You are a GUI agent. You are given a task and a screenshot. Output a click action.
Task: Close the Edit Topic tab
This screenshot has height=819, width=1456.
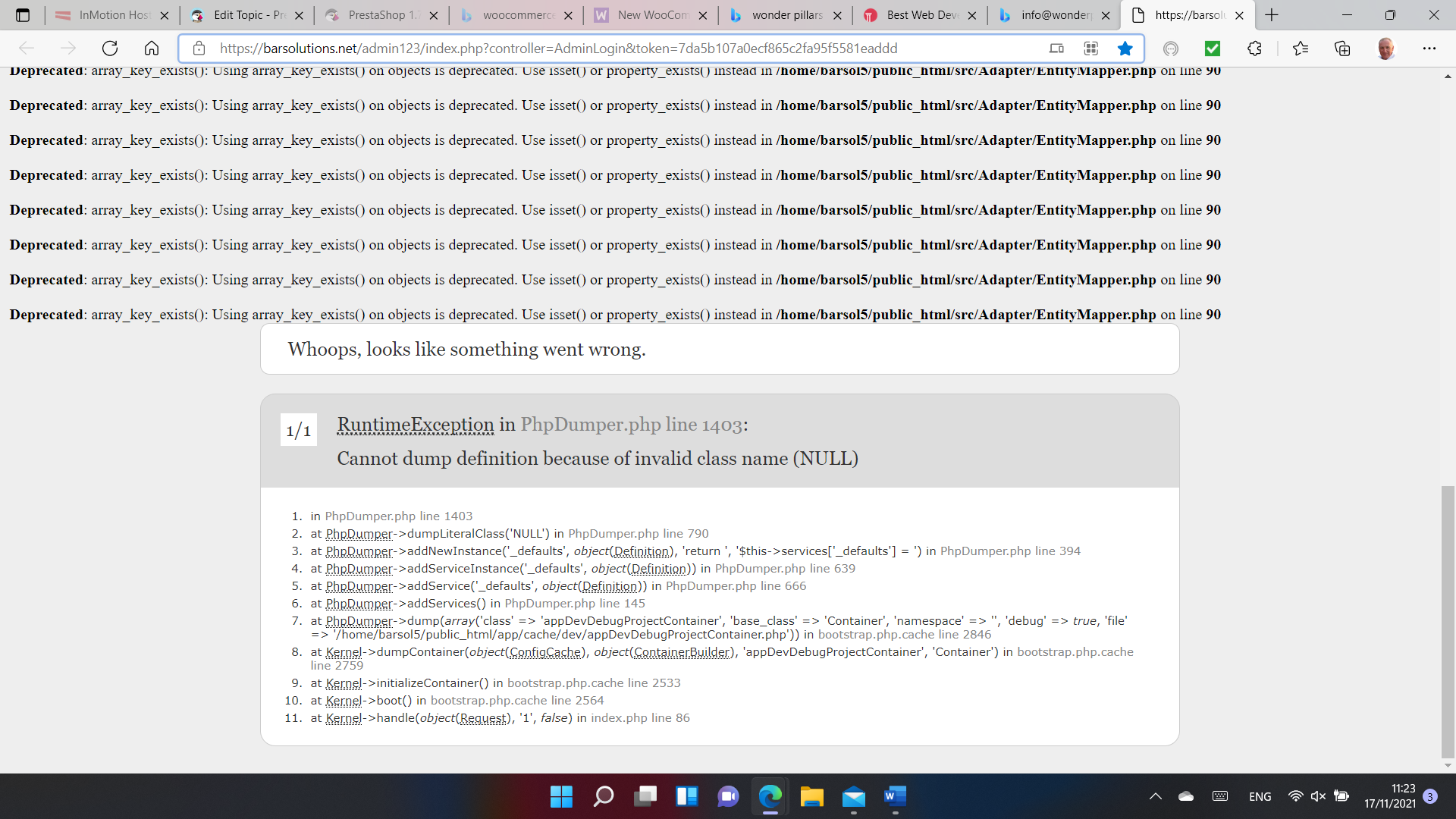299,15
